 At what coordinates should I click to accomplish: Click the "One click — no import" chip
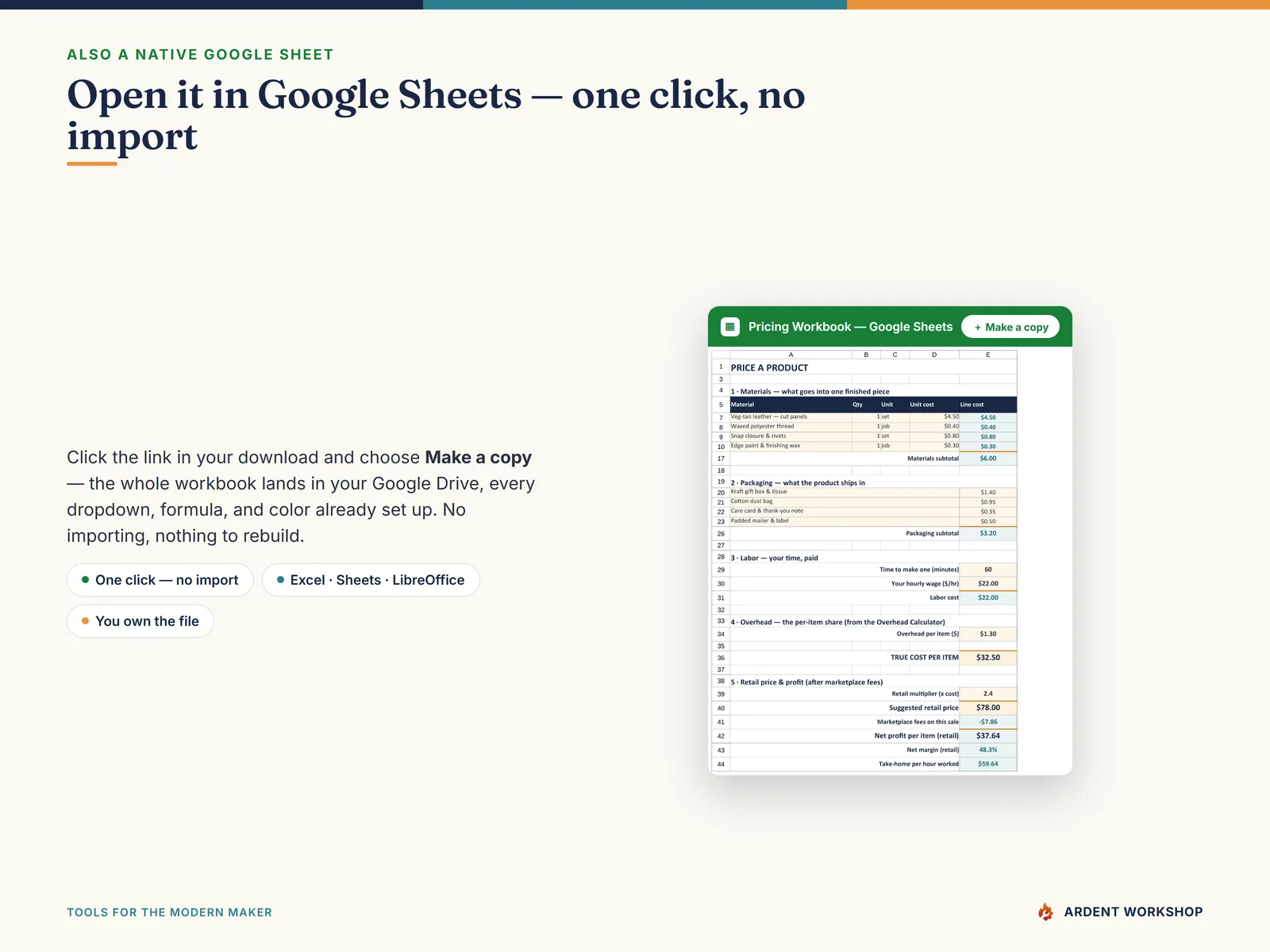pos(160,580)
